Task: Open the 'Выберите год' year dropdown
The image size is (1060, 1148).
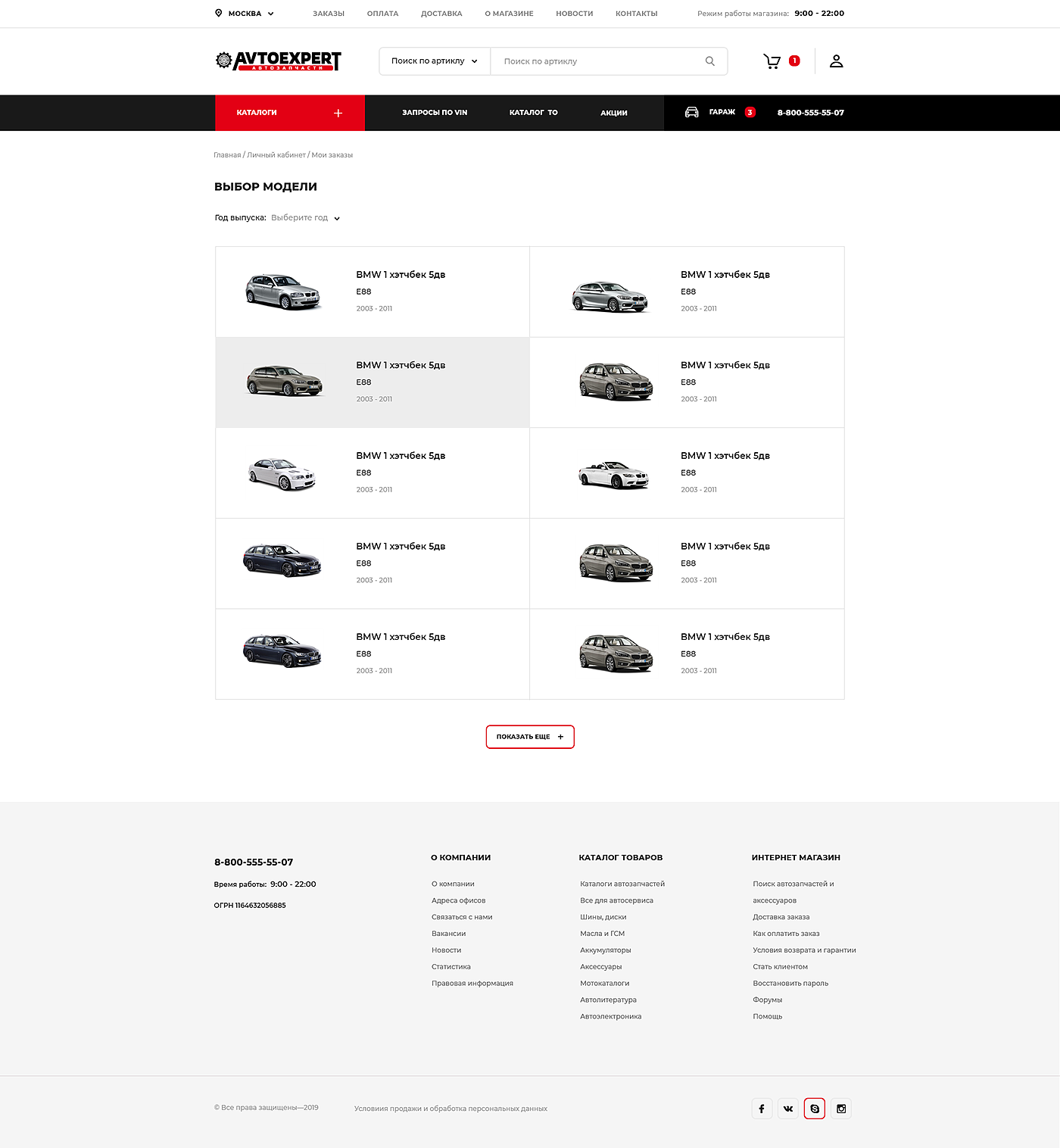Action: 306,218
